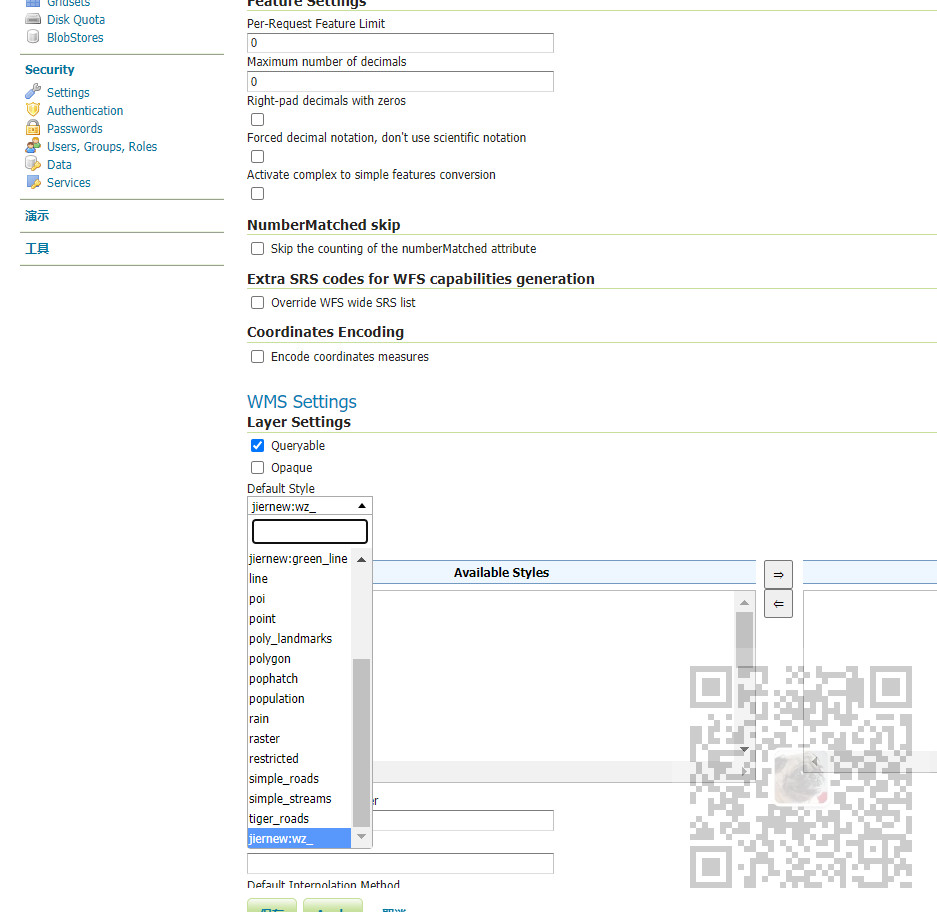Move style right with arrow button
This screenshot has width=937, height=912.
click(778, 575)
